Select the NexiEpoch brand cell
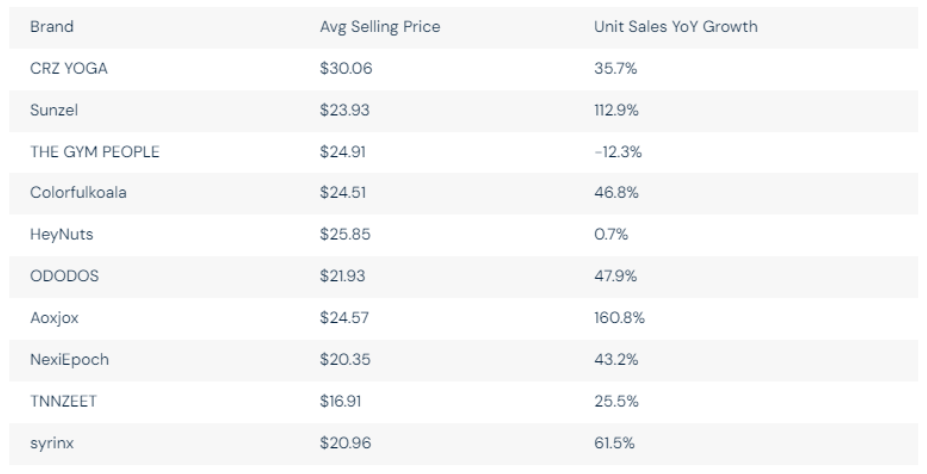 (69, 360)
